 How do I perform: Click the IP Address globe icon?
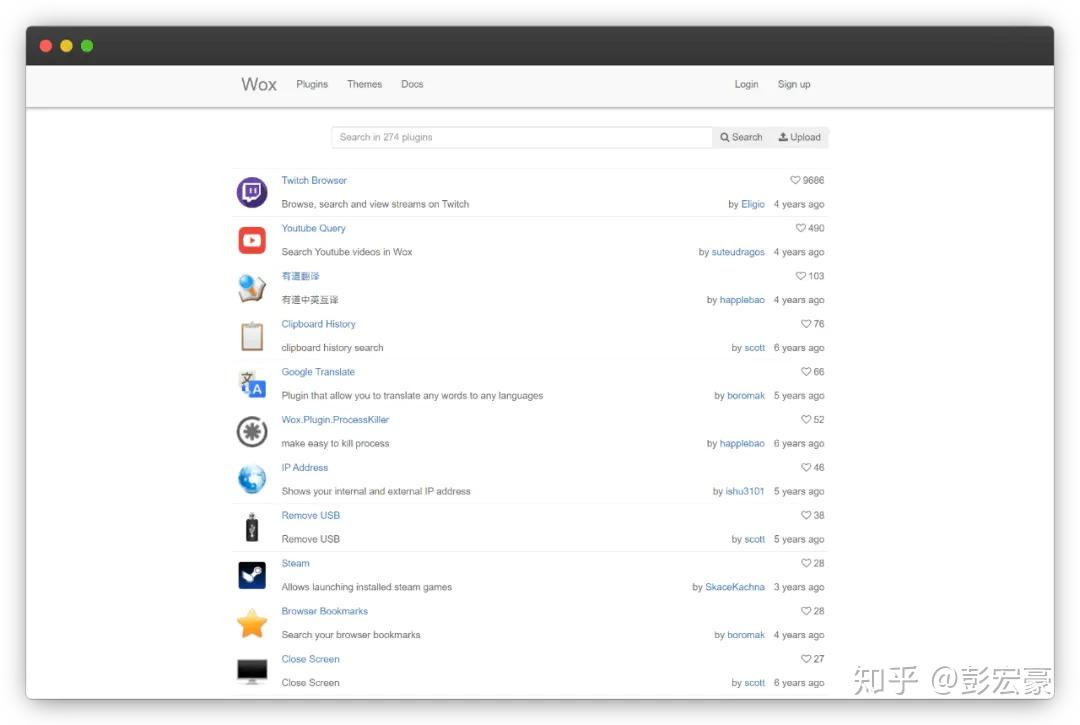[x=252, y=479]
